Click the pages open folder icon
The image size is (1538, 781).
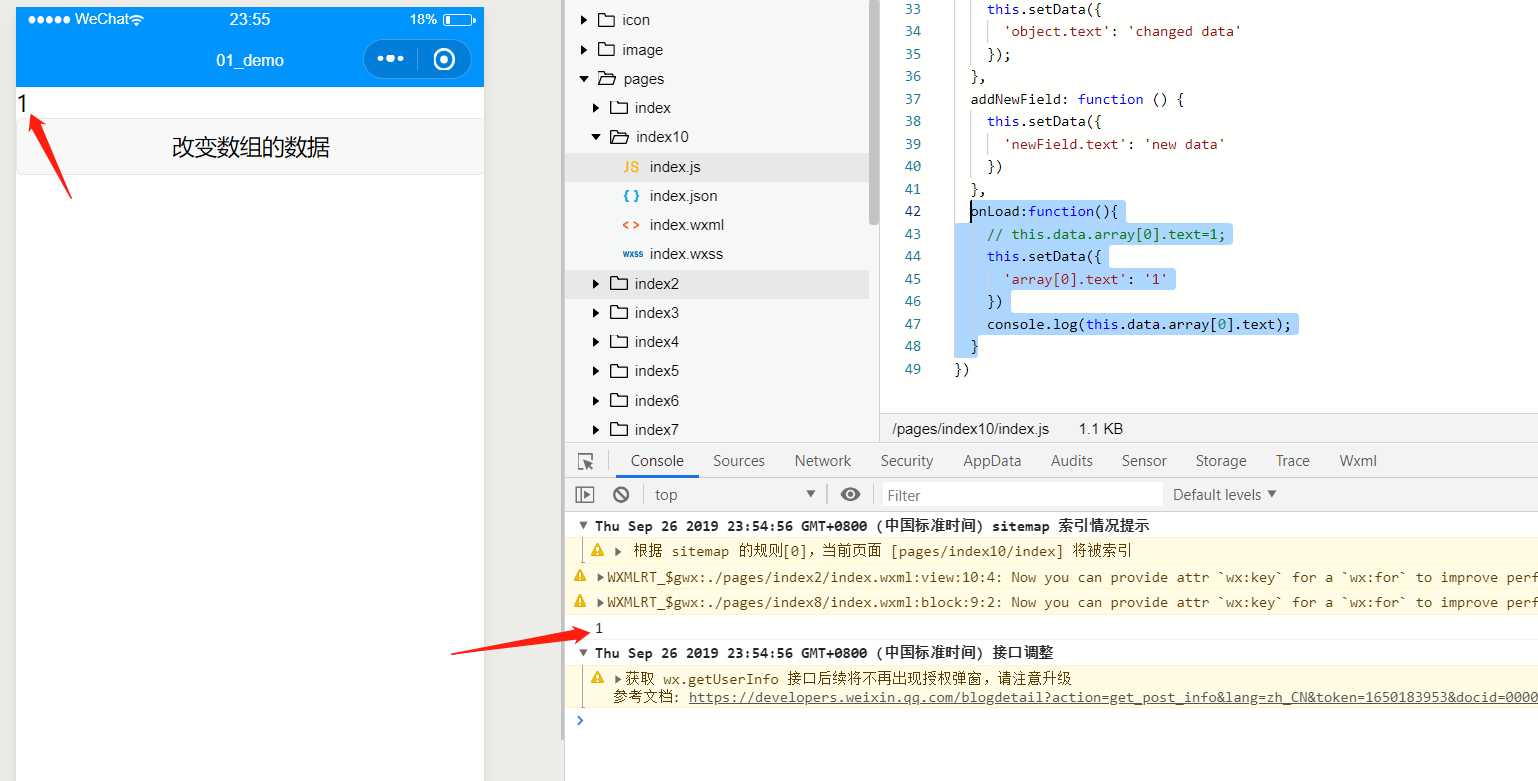tap(607, 79)
